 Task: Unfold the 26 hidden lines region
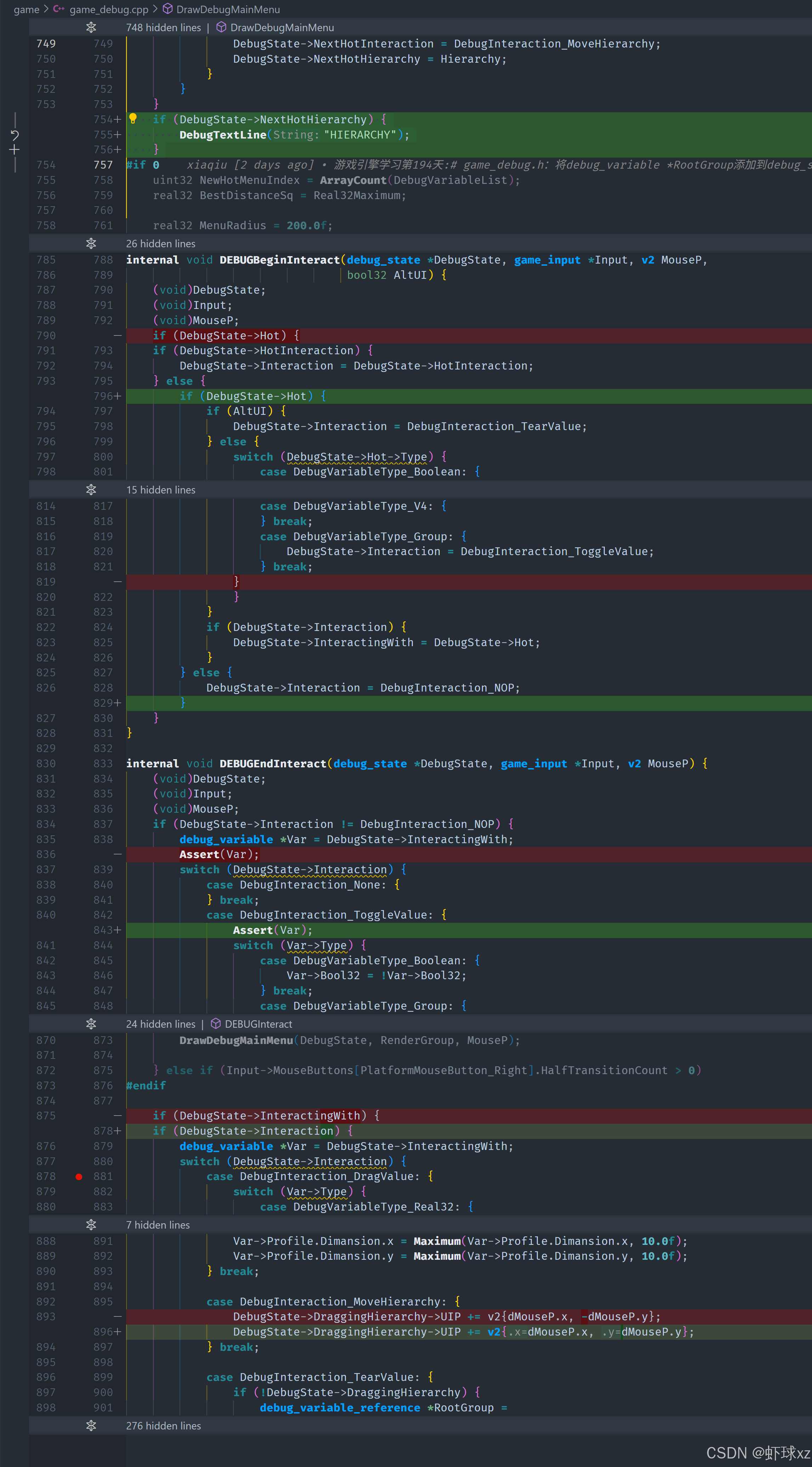tap(91, 243)
